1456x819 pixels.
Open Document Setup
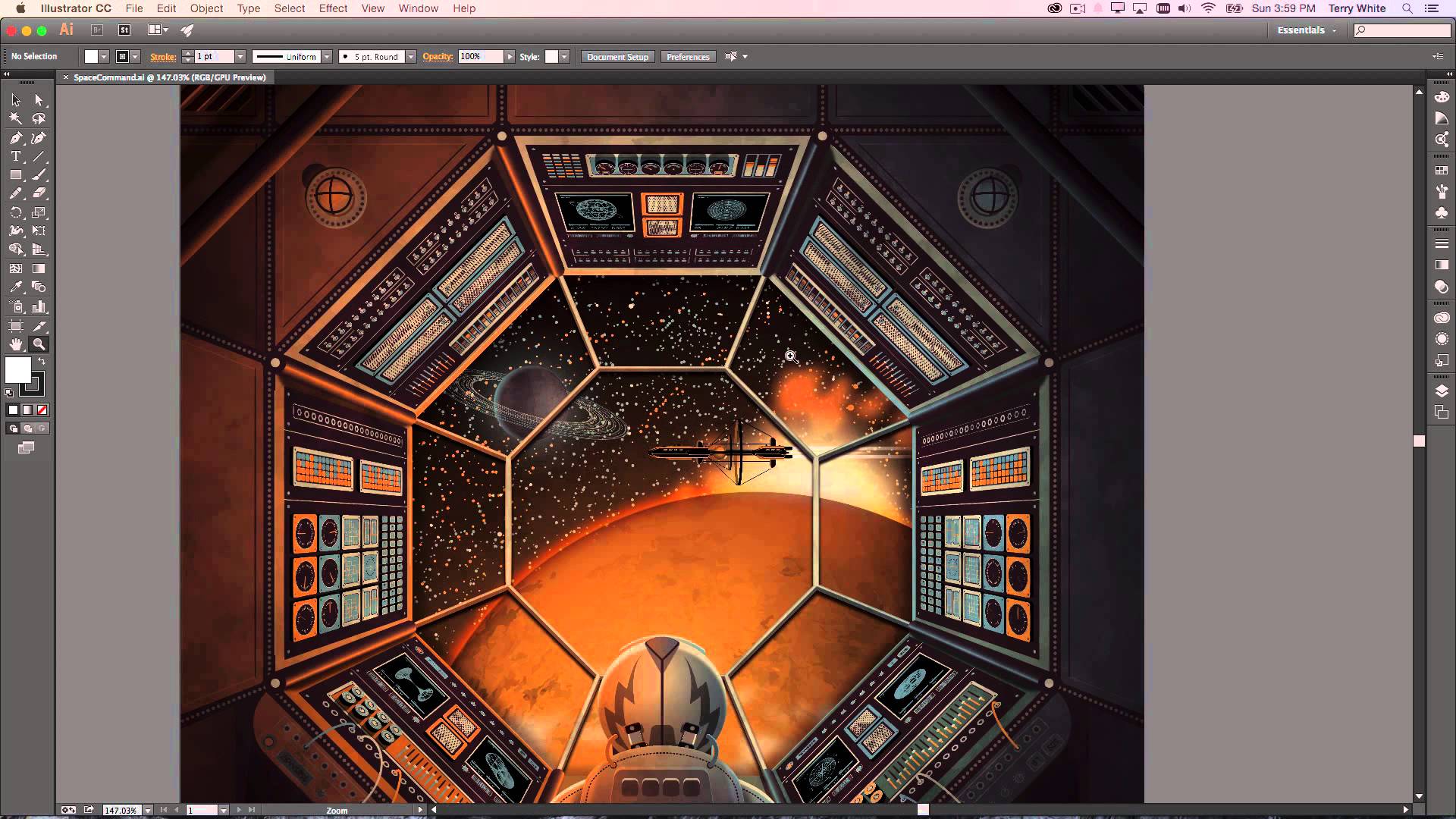pos(617,56)
